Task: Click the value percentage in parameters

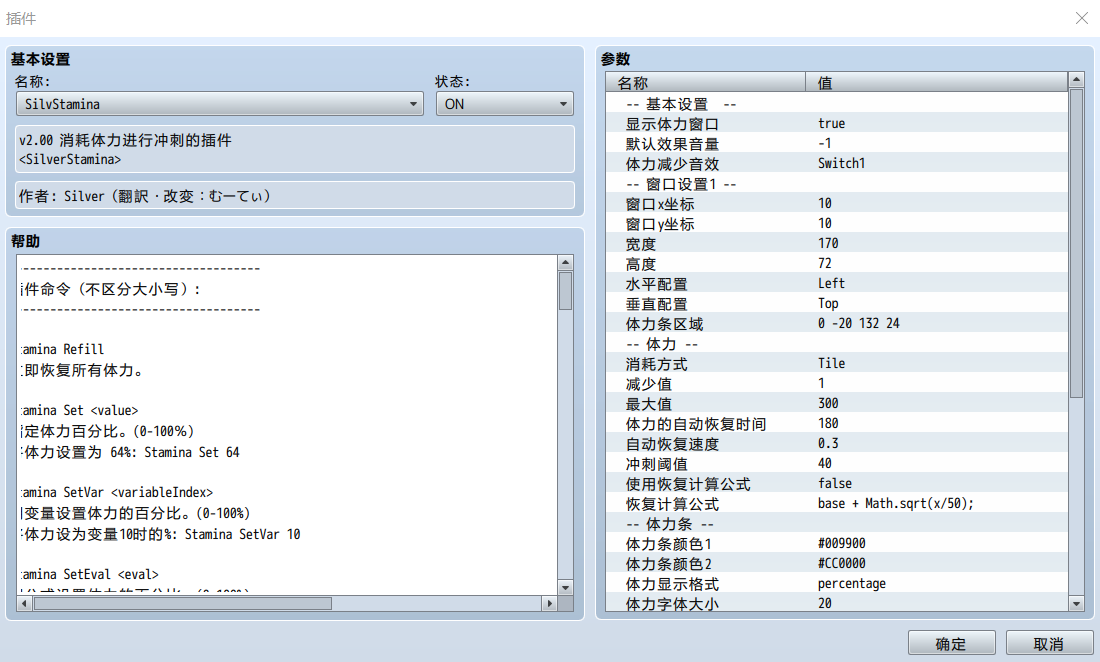Action: (x=852, y=583)
